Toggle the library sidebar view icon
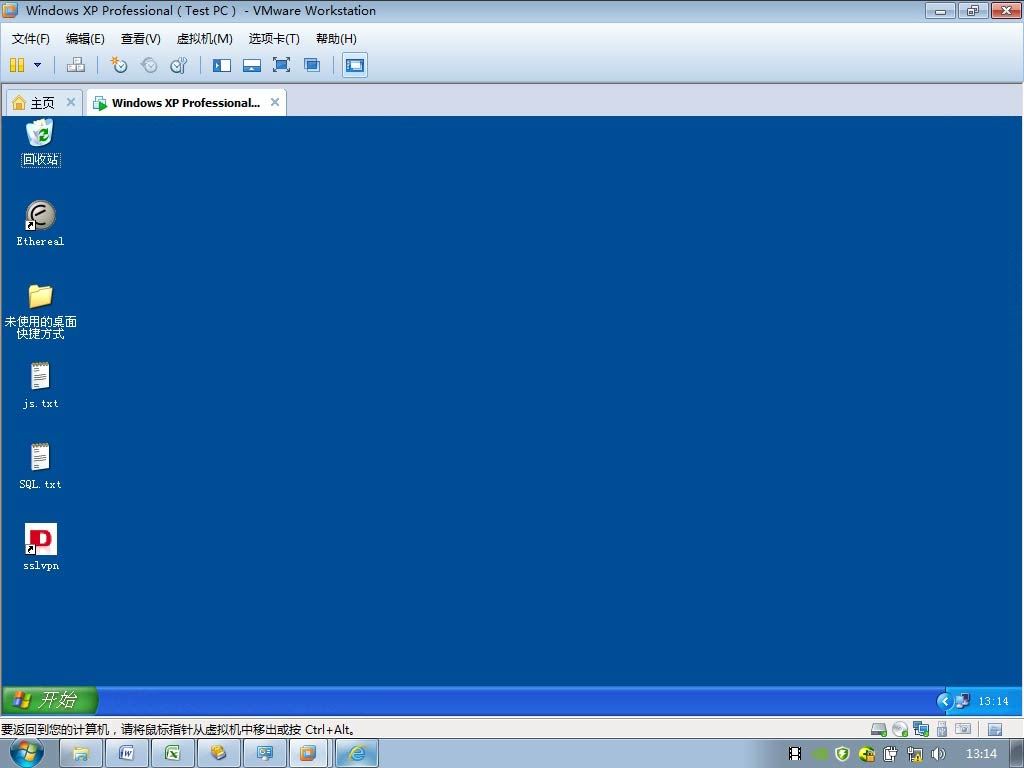This screenshot has width=1024, height=768. (221, 65)
